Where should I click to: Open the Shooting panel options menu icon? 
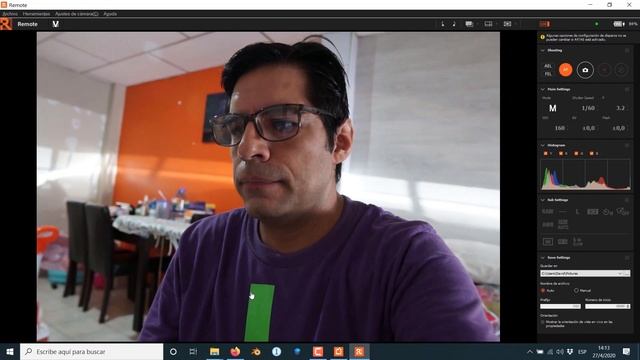(x=627, y=50)
